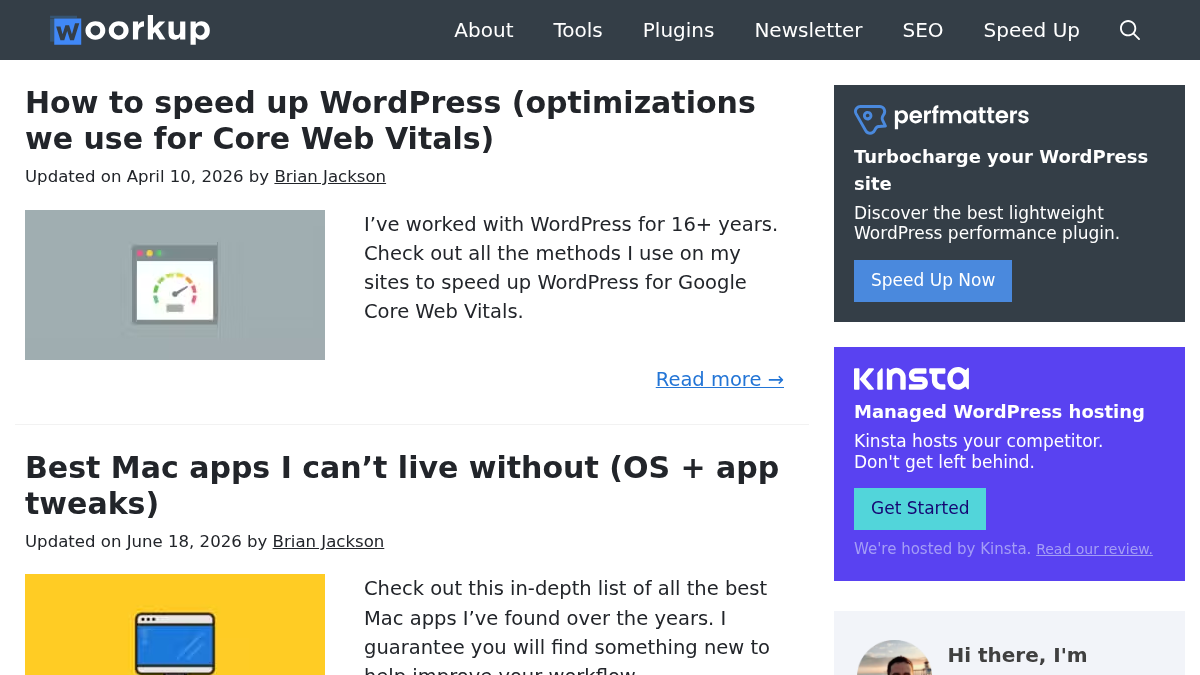Click the perfmatters logo in sidebar
Screen dimensions: 1200x675
[941, 118]
